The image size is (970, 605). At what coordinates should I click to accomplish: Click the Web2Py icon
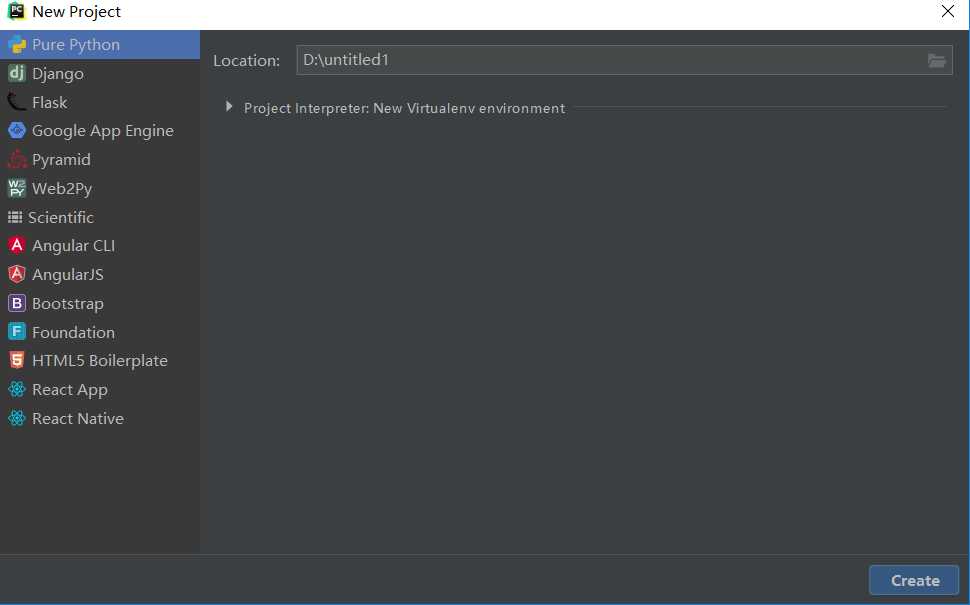click(x=17, y=188)
